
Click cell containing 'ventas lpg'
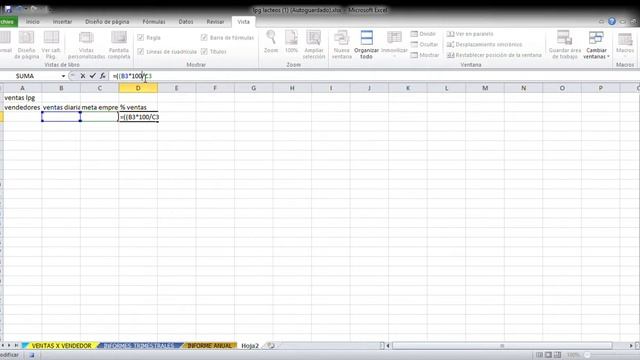coord(22,98)
